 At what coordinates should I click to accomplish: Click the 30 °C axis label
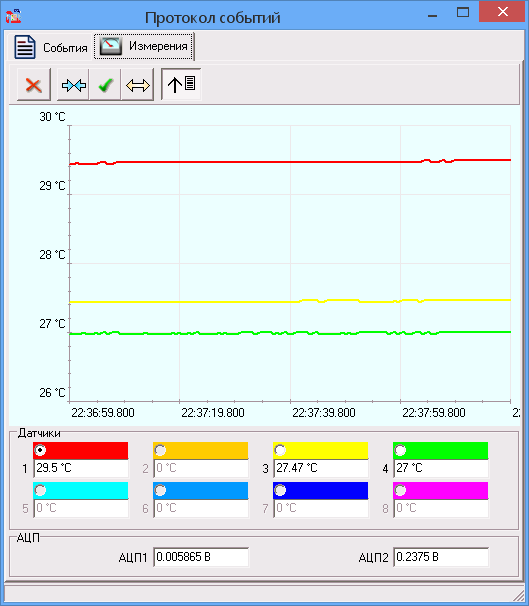point(52,117)
